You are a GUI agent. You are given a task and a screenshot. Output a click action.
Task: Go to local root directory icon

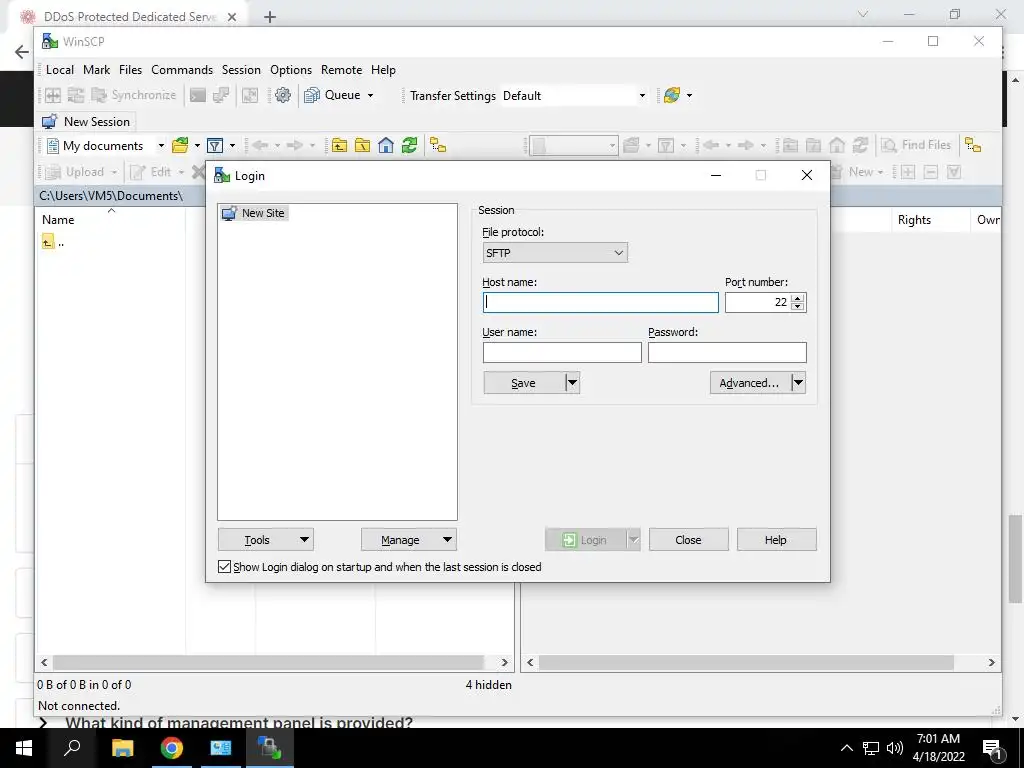(362, 146)
